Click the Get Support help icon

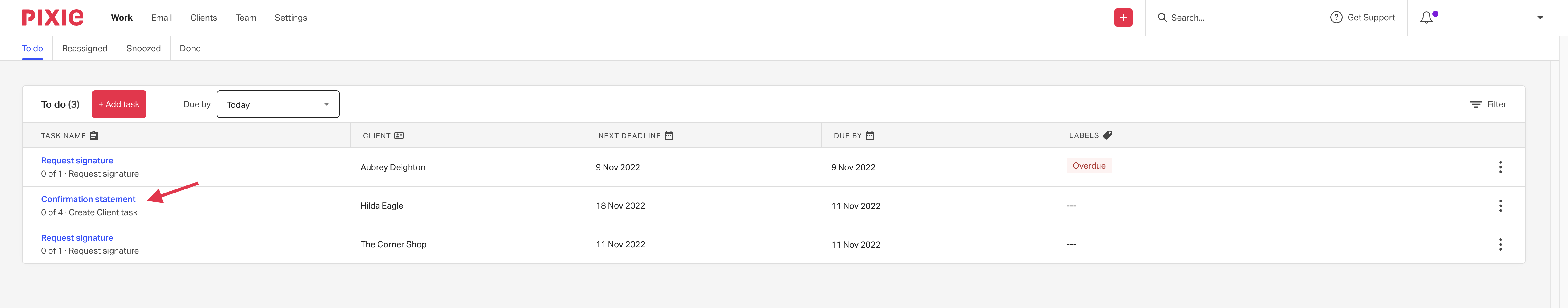tap(1336, 18)
